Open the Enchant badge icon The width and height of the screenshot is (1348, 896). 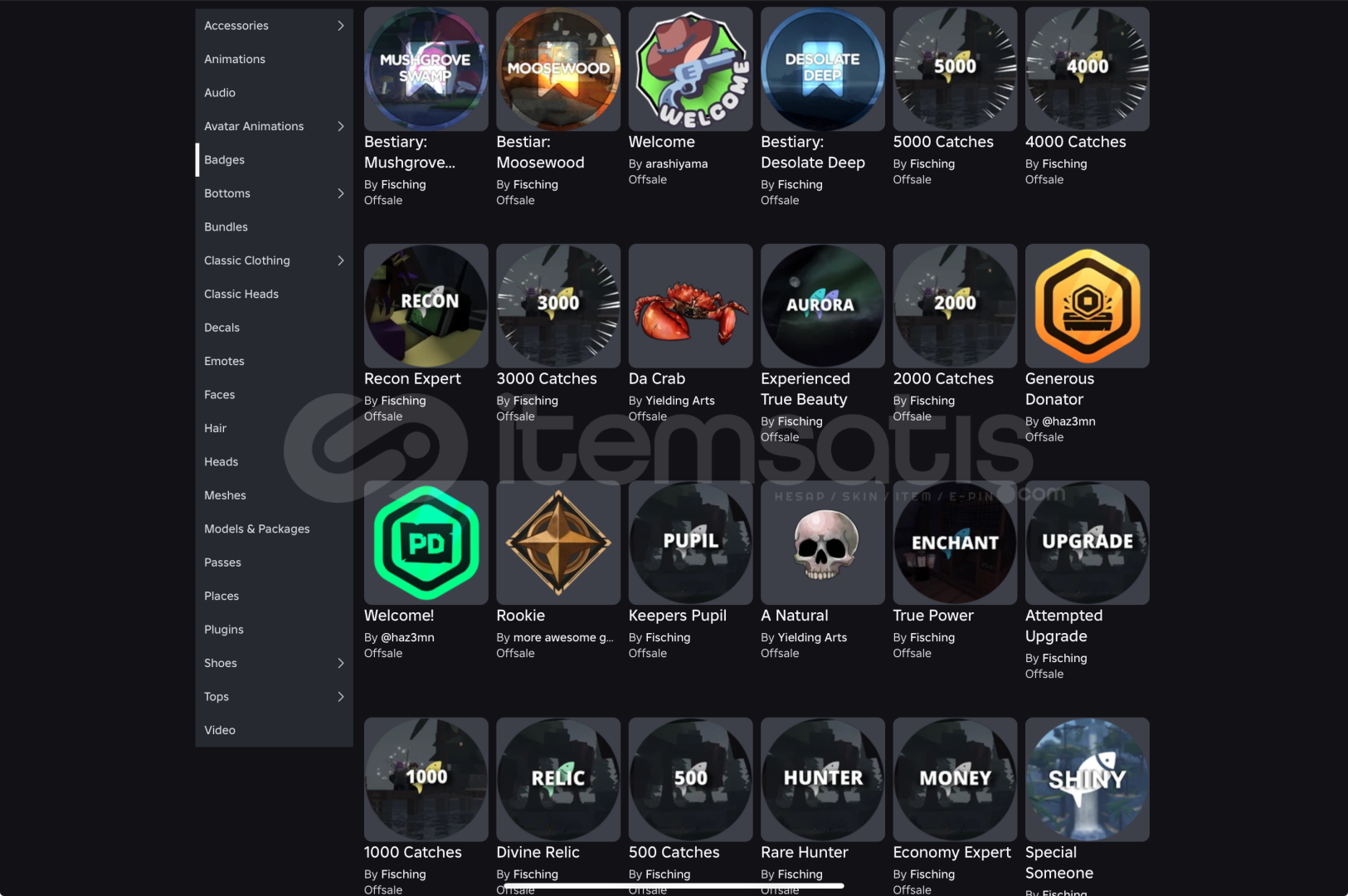[956, 543]
